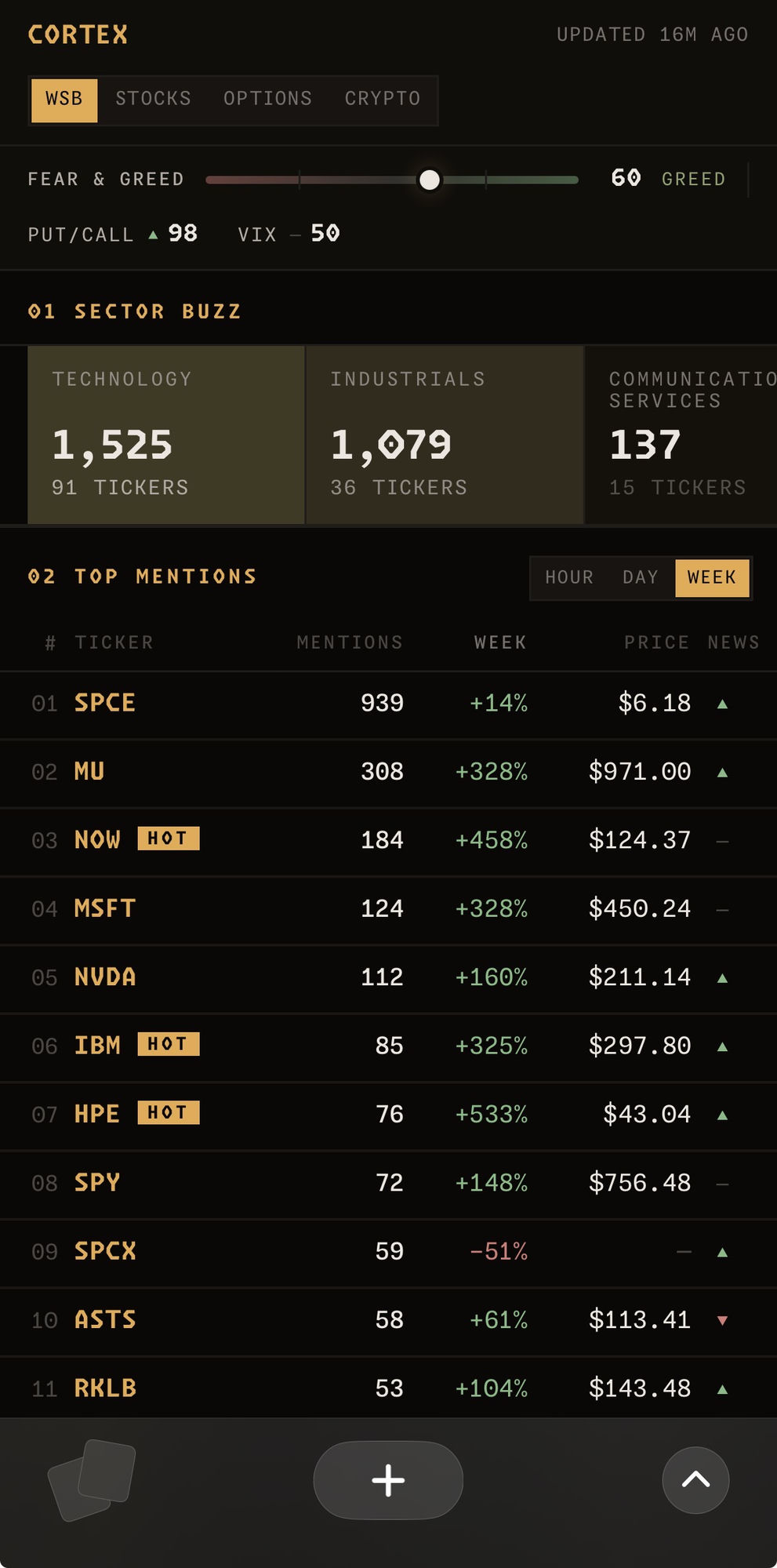Click the '01 SECTOR BUZZ' heading
This screenshot has width=777, height=1568.
[x=135, y=312]
